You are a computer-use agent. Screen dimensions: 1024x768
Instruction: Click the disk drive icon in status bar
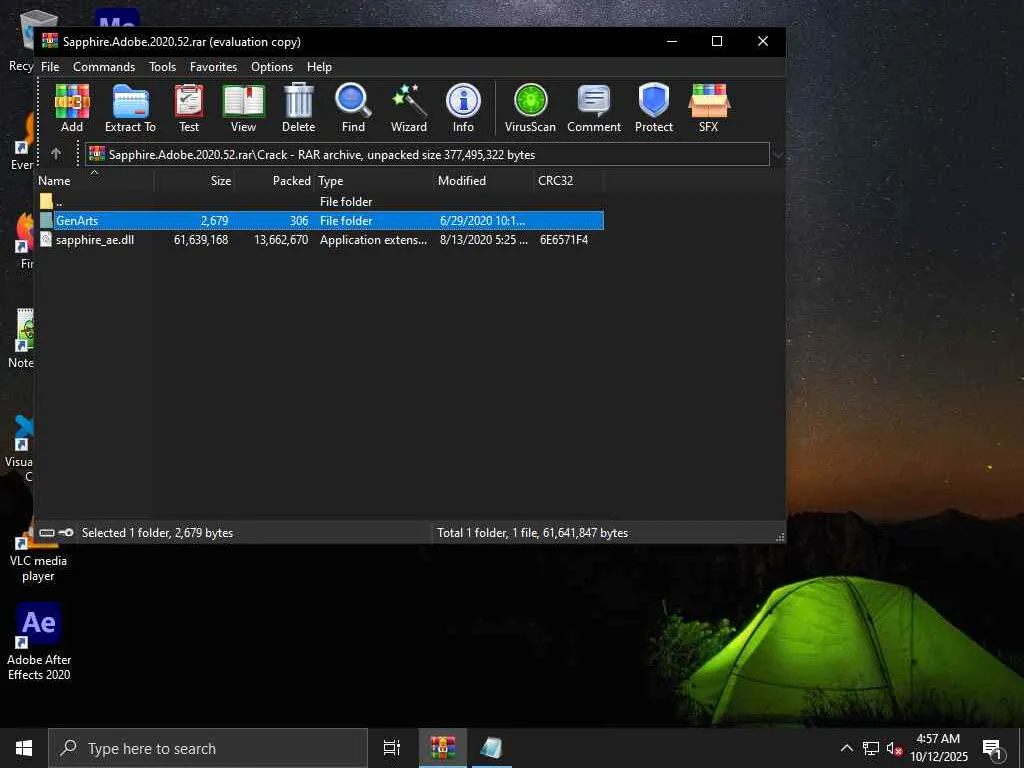tap(47, 533)
